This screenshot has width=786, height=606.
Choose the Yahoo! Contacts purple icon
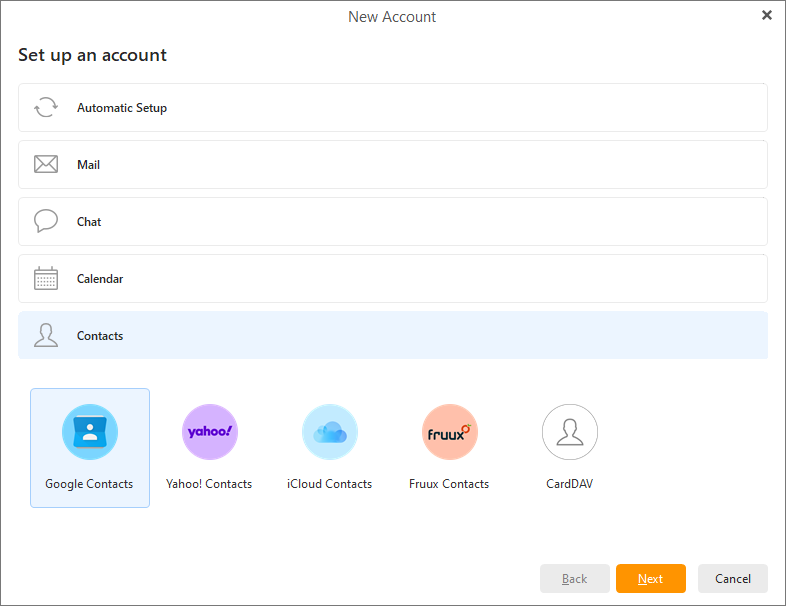(x=209, y=432)
